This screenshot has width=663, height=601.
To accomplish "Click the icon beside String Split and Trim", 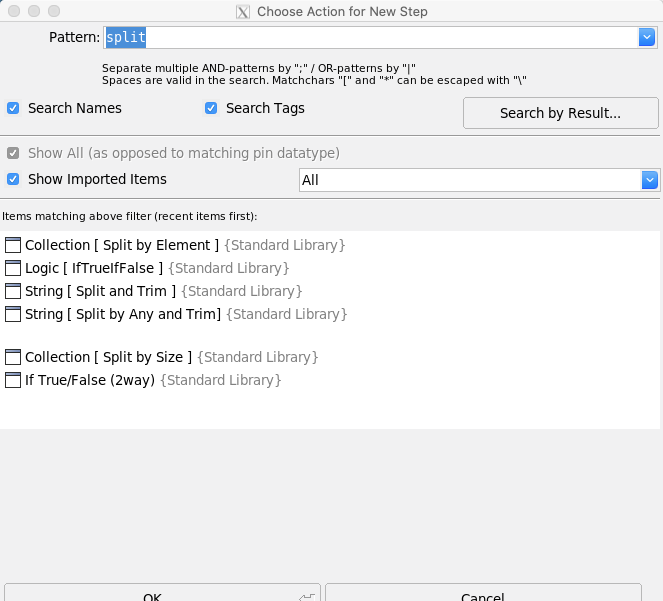I will pos(13,291).
